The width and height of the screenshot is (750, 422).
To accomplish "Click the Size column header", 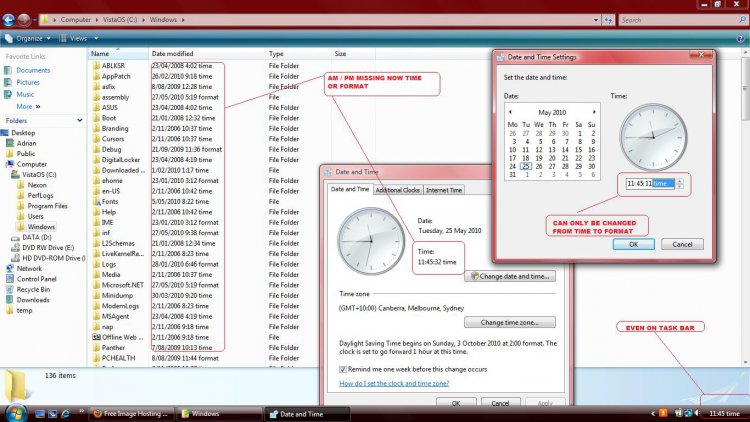I will pyautogui.click(x=353, y=54).
